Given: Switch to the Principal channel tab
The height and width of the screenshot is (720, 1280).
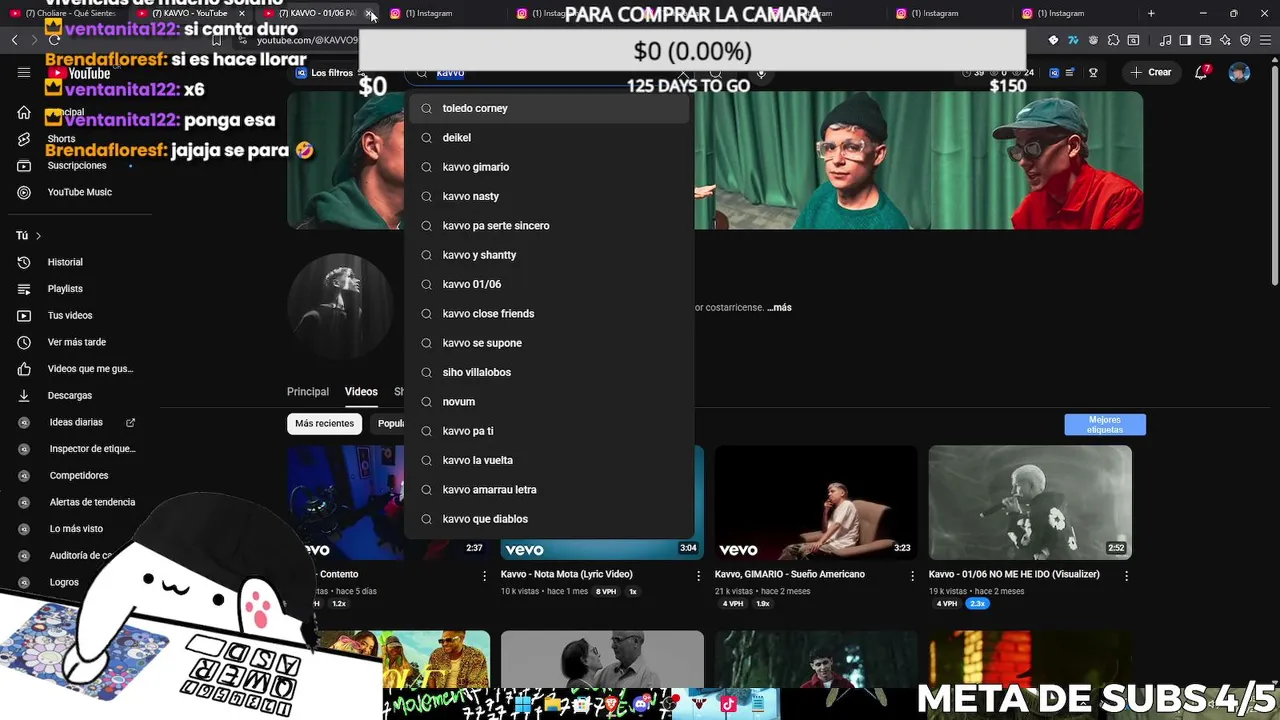Looking at the screenshot, I should tap(308, 392).
